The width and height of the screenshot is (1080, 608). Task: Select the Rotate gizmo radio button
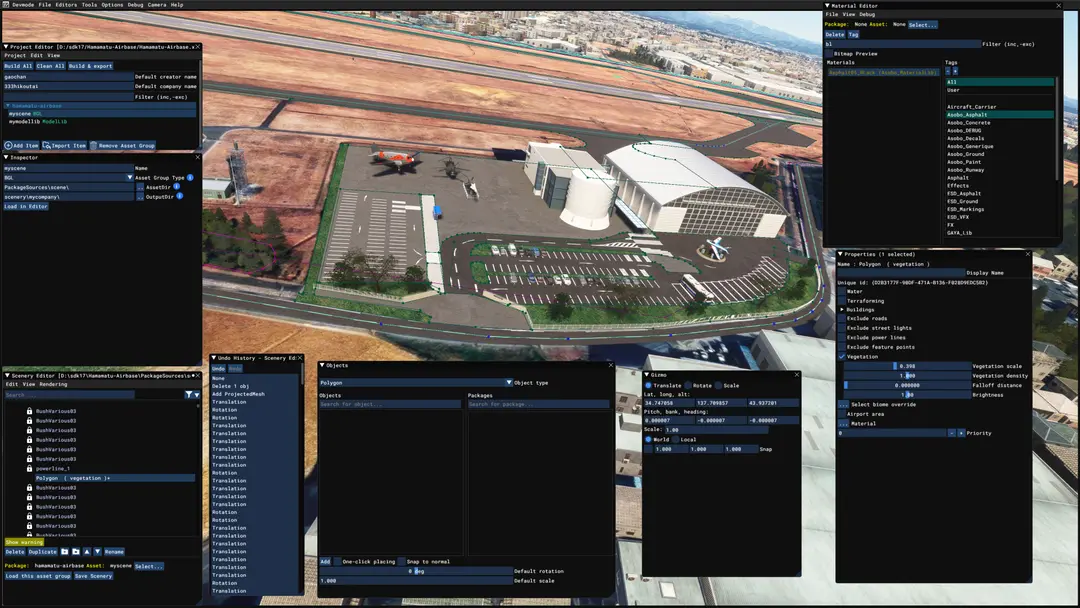click(687, 386)
